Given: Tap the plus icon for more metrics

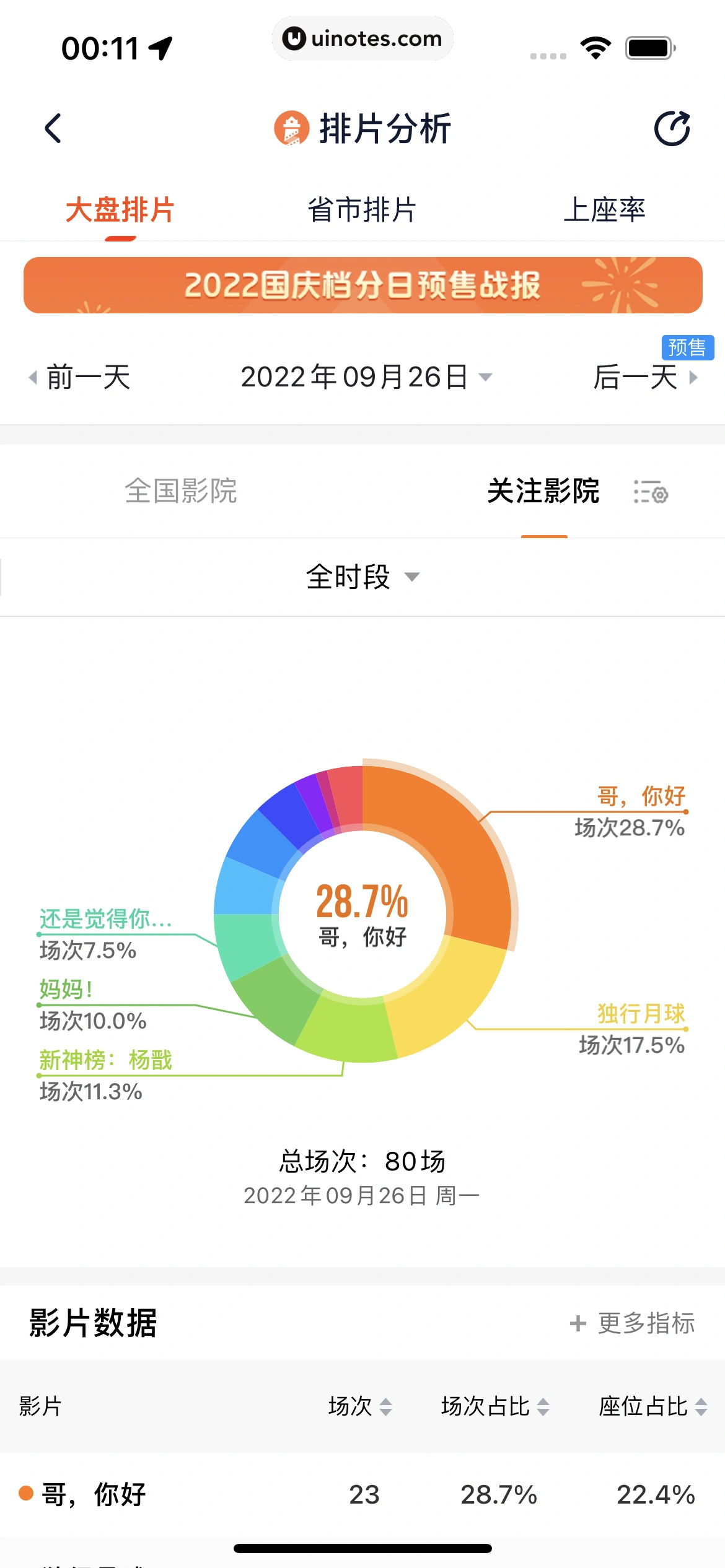Looking at the screenshot, I should click(x=578, y=1323).
